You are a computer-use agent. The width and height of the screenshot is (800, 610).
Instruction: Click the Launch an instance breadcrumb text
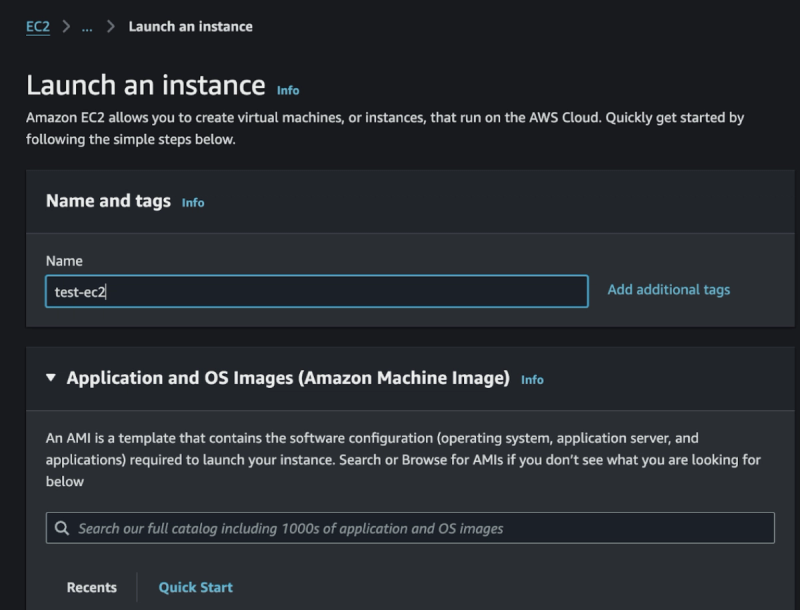(190, 27)
